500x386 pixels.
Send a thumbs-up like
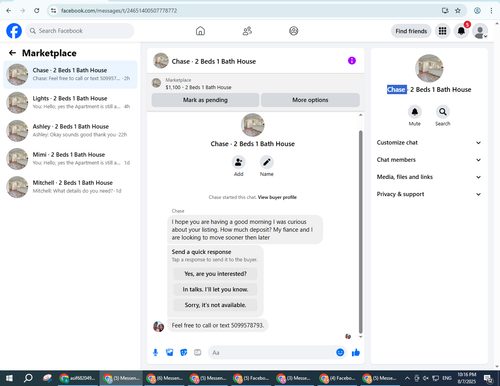tap(356, 352)
